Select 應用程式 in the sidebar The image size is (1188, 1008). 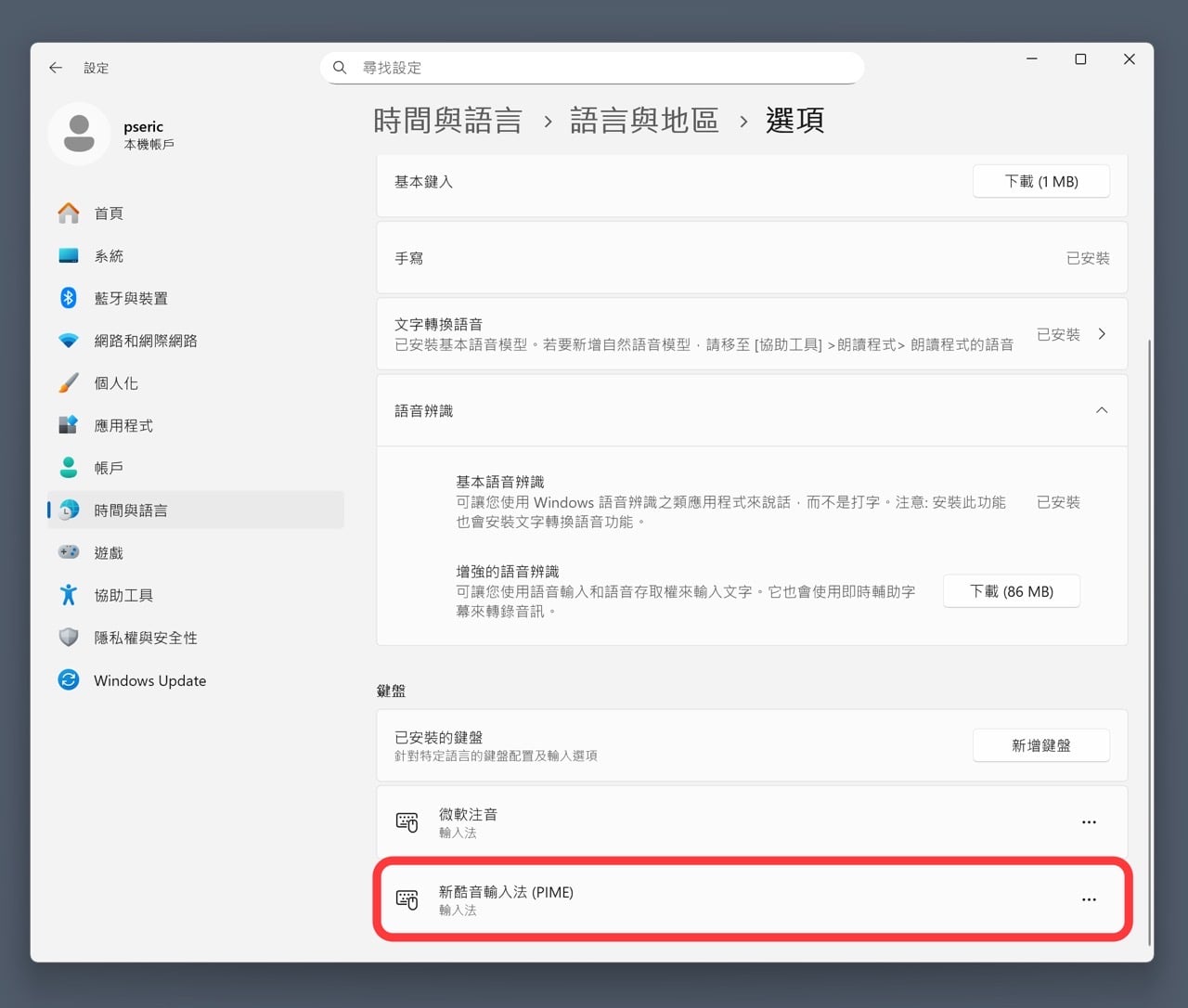(x=196, y=425)
